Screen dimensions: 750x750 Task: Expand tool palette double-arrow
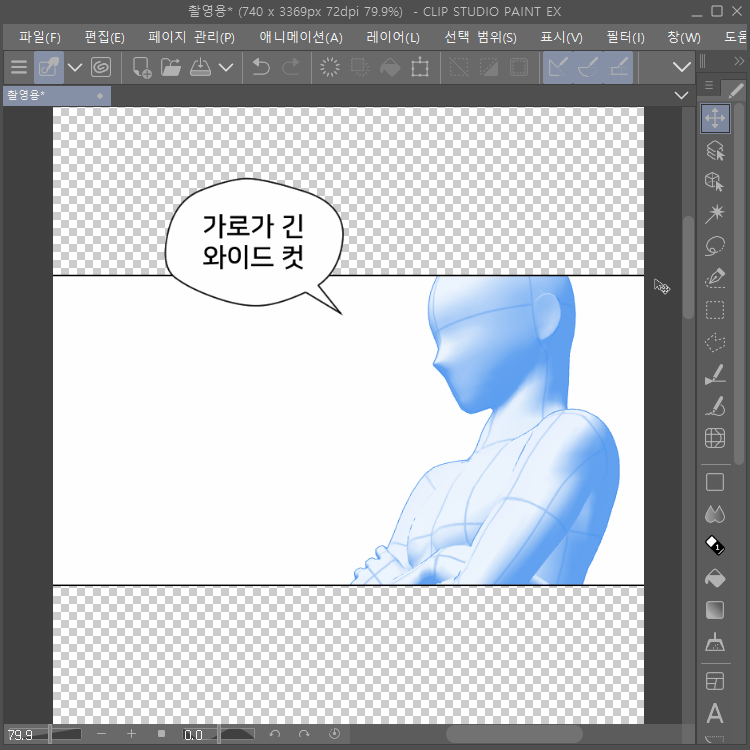point(739,61)
